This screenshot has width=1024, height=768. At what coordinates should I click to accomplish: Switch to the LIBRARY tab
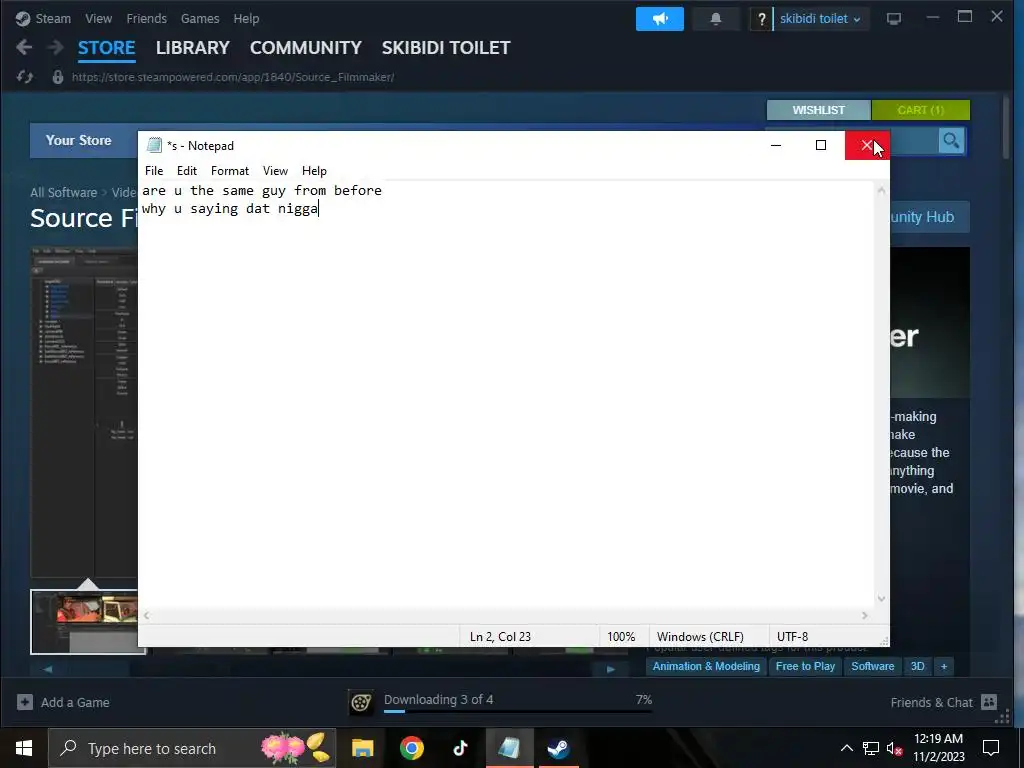193,48
